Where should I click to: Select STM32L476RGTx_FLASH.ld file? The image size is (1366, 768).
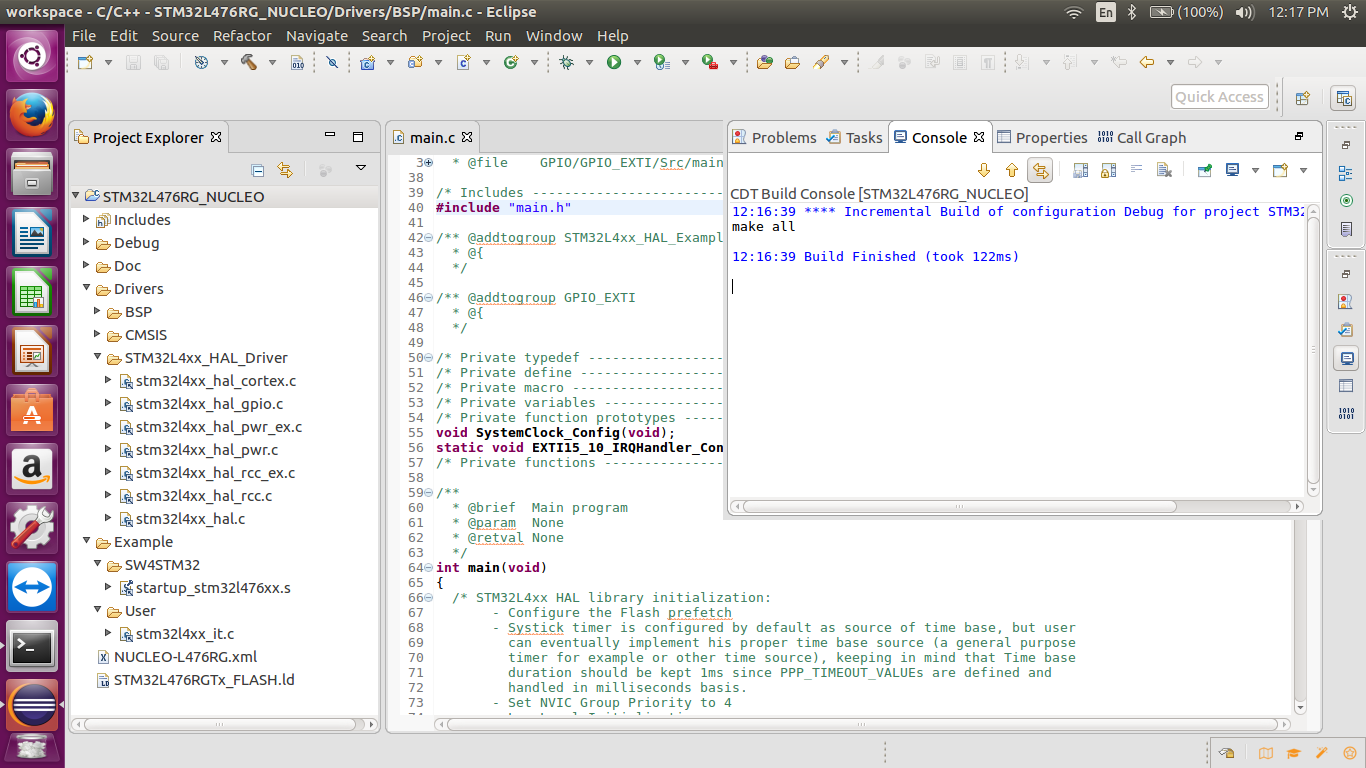204,680
